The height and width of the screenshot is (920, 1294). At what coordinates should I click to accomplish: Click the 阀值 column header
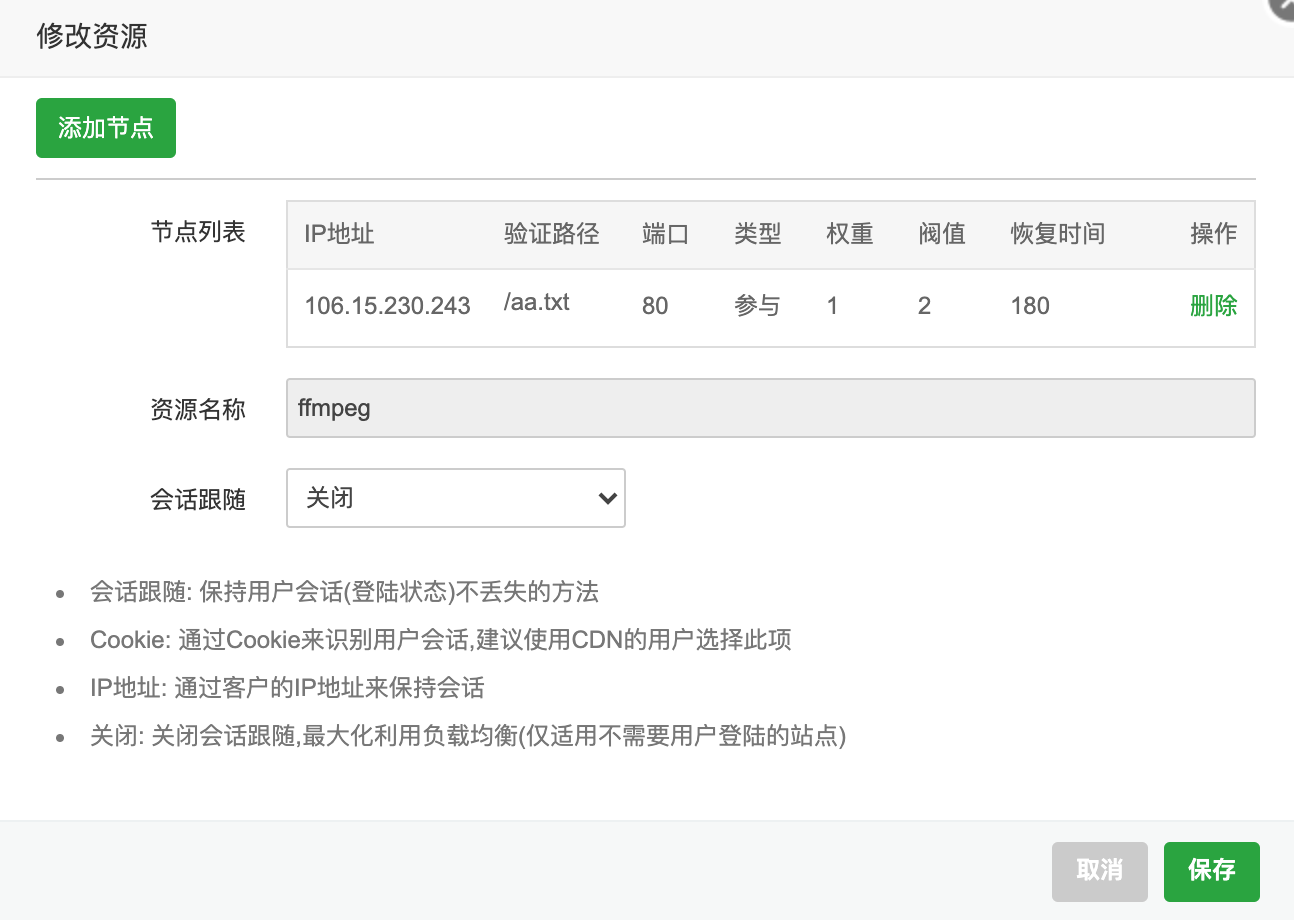pos(942,234)
